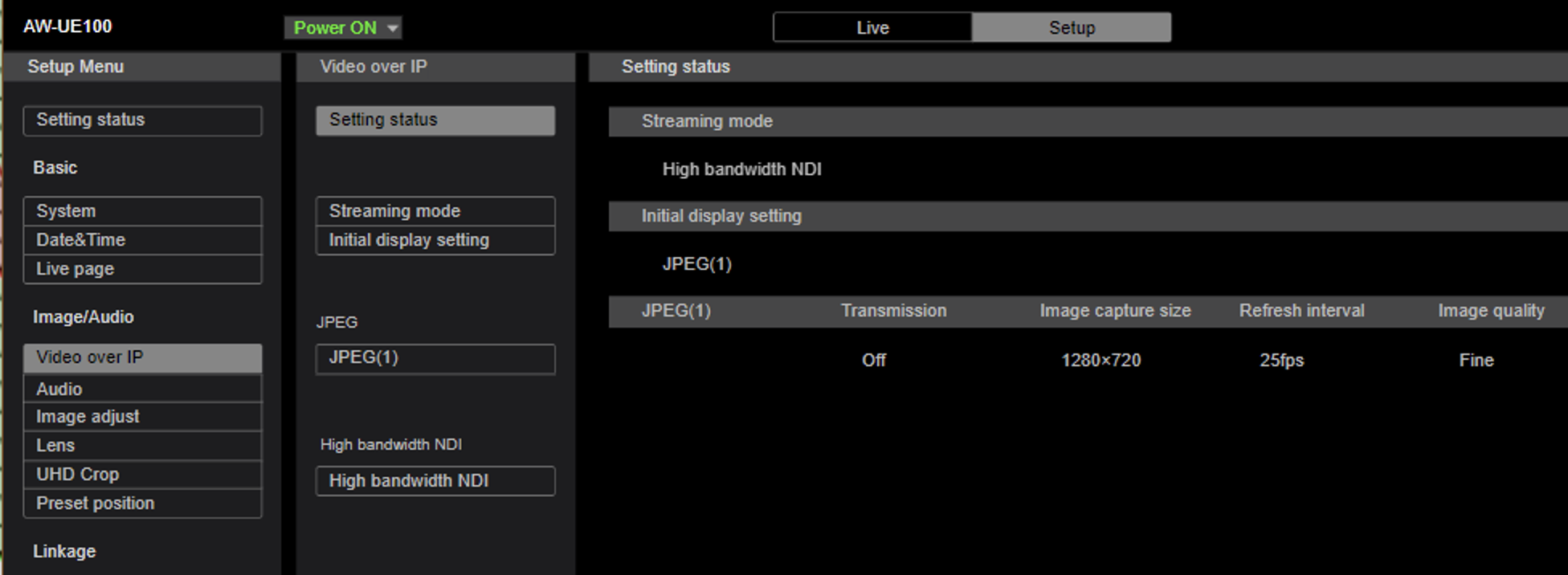Open Live page settings
The height and width of the screenshot is (575, 1568).
(x=142, y=269)
